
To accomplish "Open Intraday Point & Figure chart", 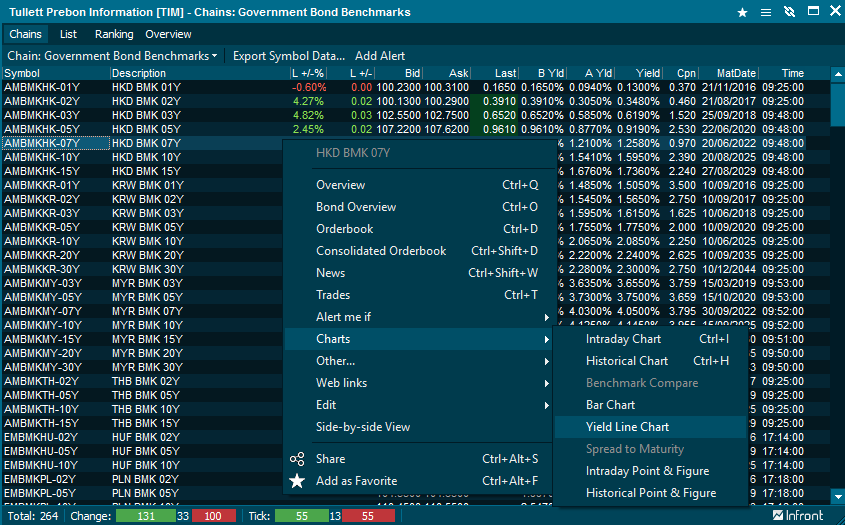I will (650, 471).
